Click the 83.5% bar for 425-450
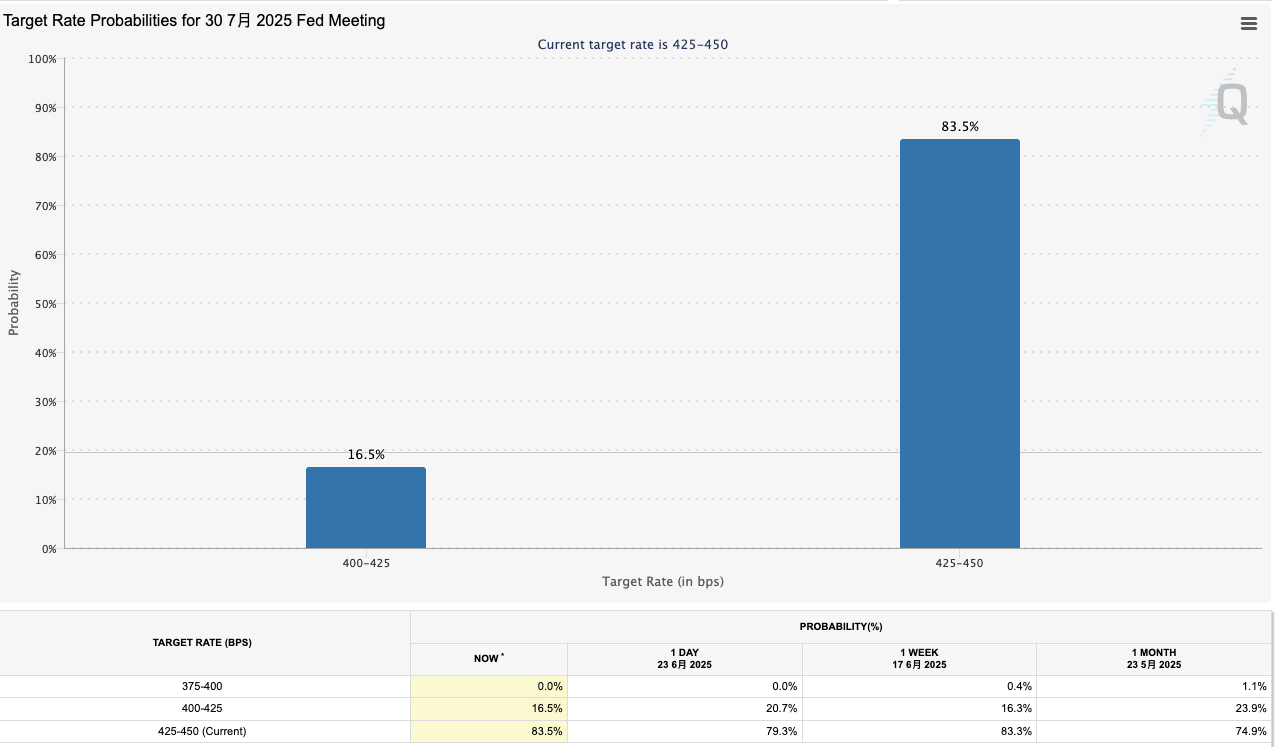The image size is (1275, 747). click(x=959, y=343)
